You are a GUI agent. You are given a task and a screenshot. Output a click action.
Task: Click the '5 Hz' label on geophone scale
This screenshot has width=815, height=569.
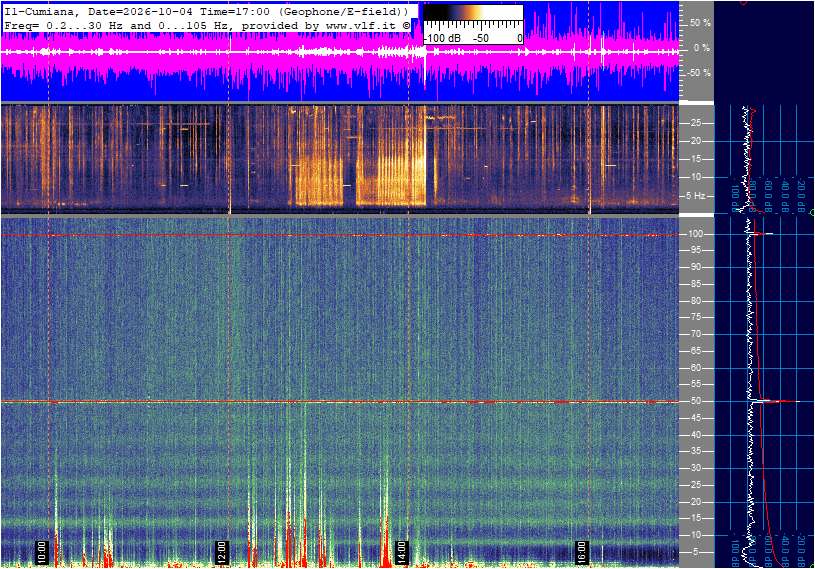pyautogui.click(x=695, y=196)
